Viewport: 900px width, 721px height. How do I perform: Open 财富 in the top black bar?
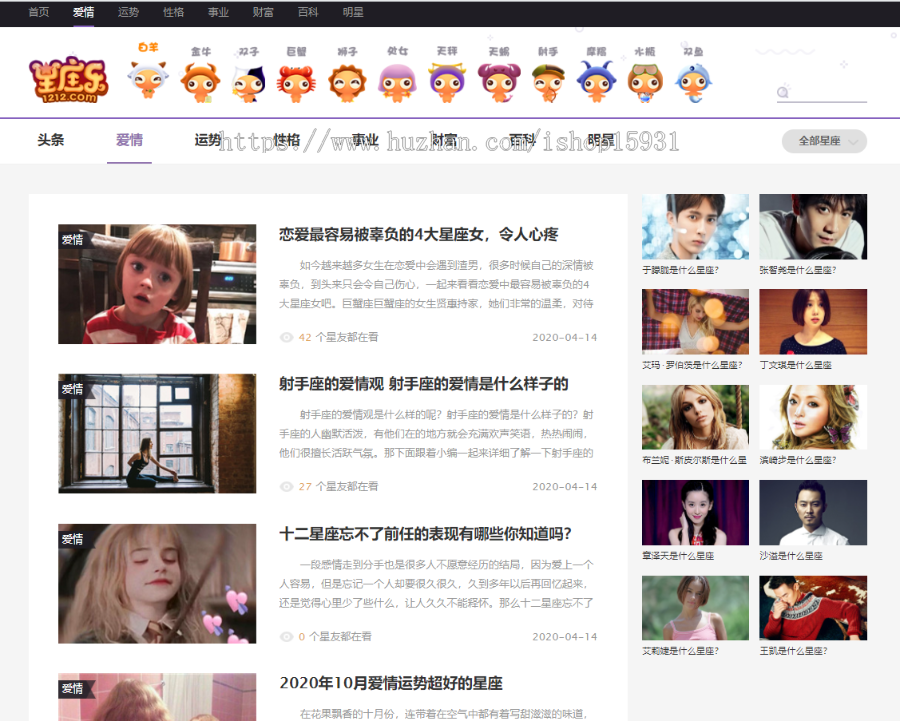pos(263,12)
